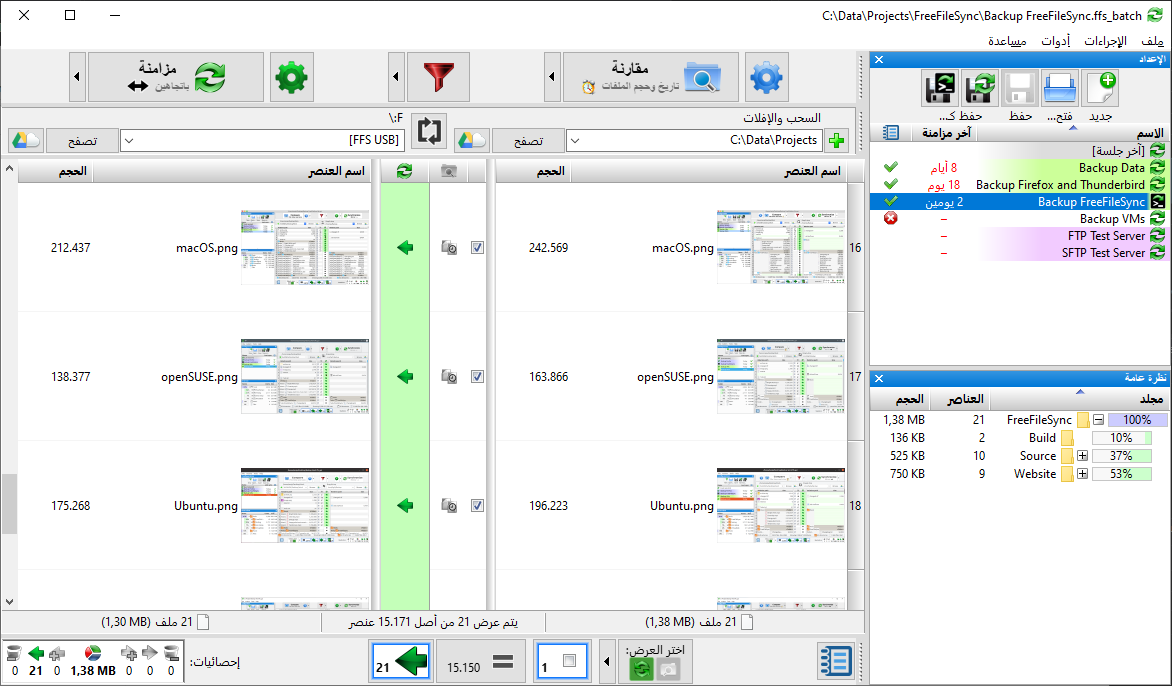This screenshot has height=686, width=1172.
Task: Click the right Ubuntu.png thumbnail
Action: point(305,506)
